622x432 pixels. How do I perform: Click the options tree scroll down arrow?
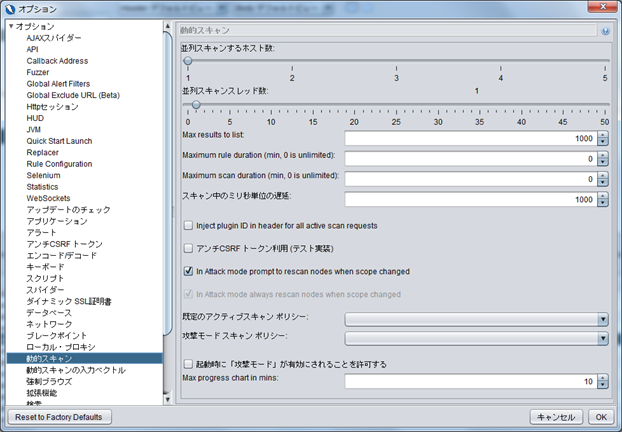pyautogui.click(x=167, y=399)
